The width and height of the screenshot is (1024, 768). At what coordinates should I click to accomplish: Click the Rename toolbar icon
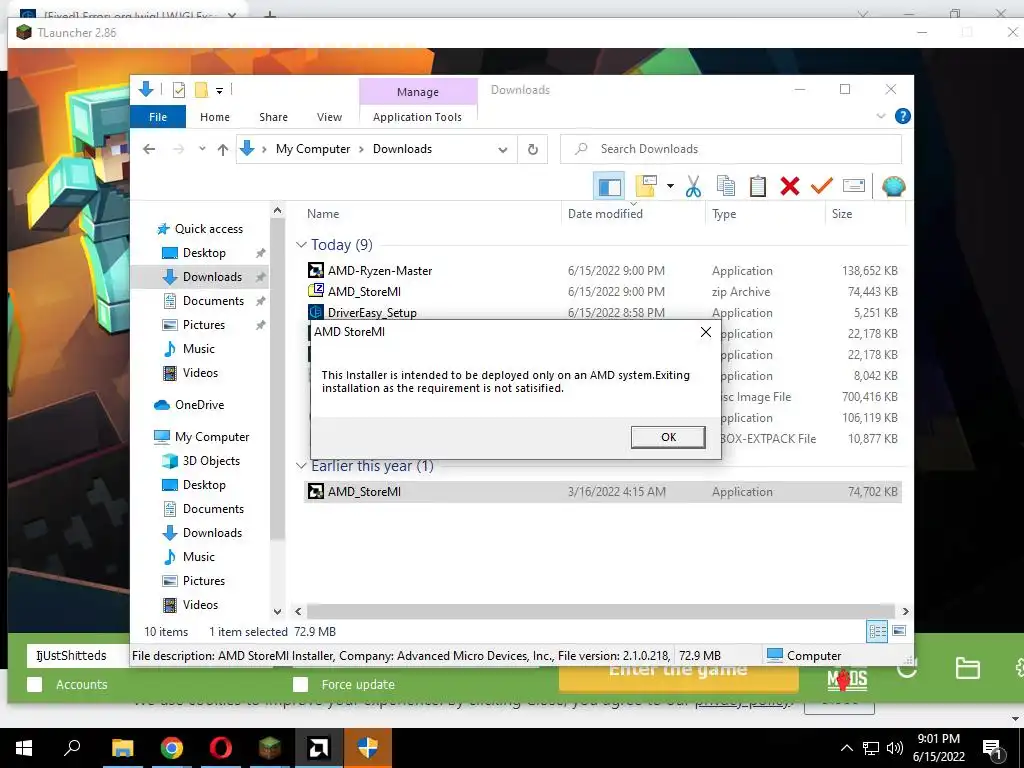point(854,186)
